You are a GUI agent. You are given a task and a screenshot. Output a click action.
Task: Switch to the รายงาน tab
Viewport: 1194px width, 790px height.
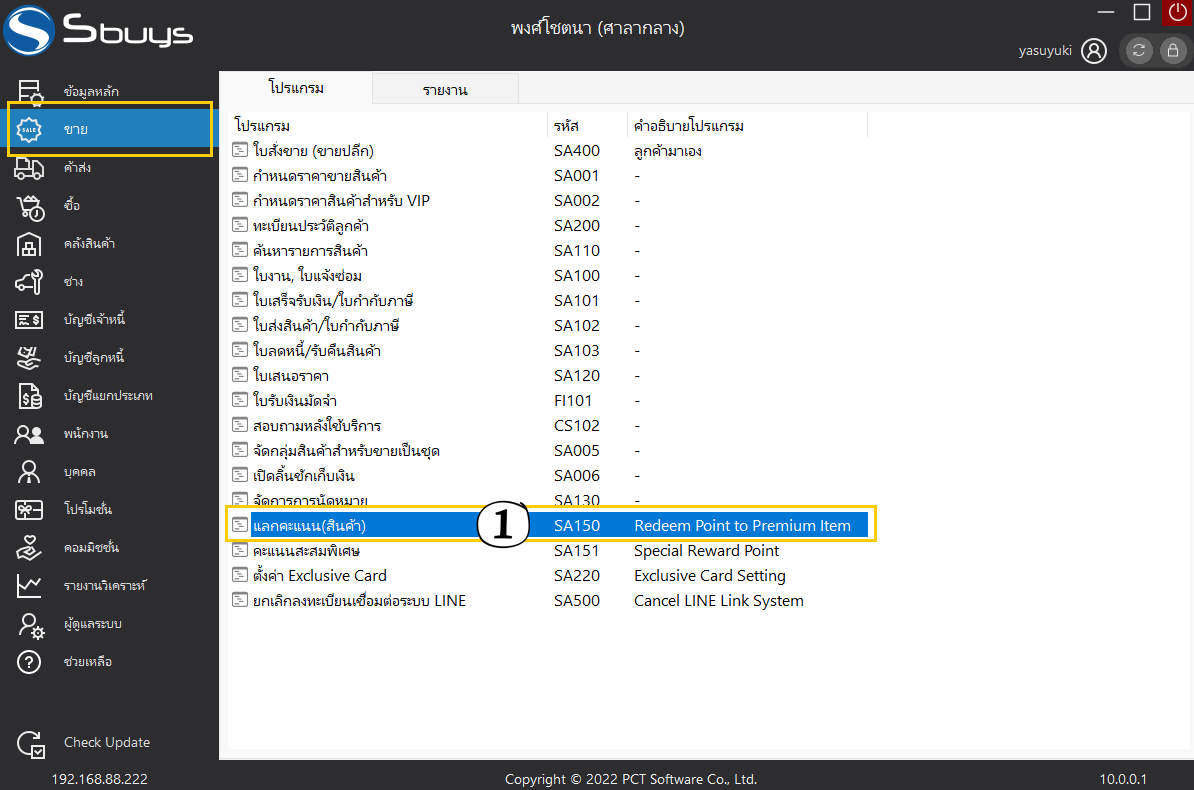(x=445, y=89)
